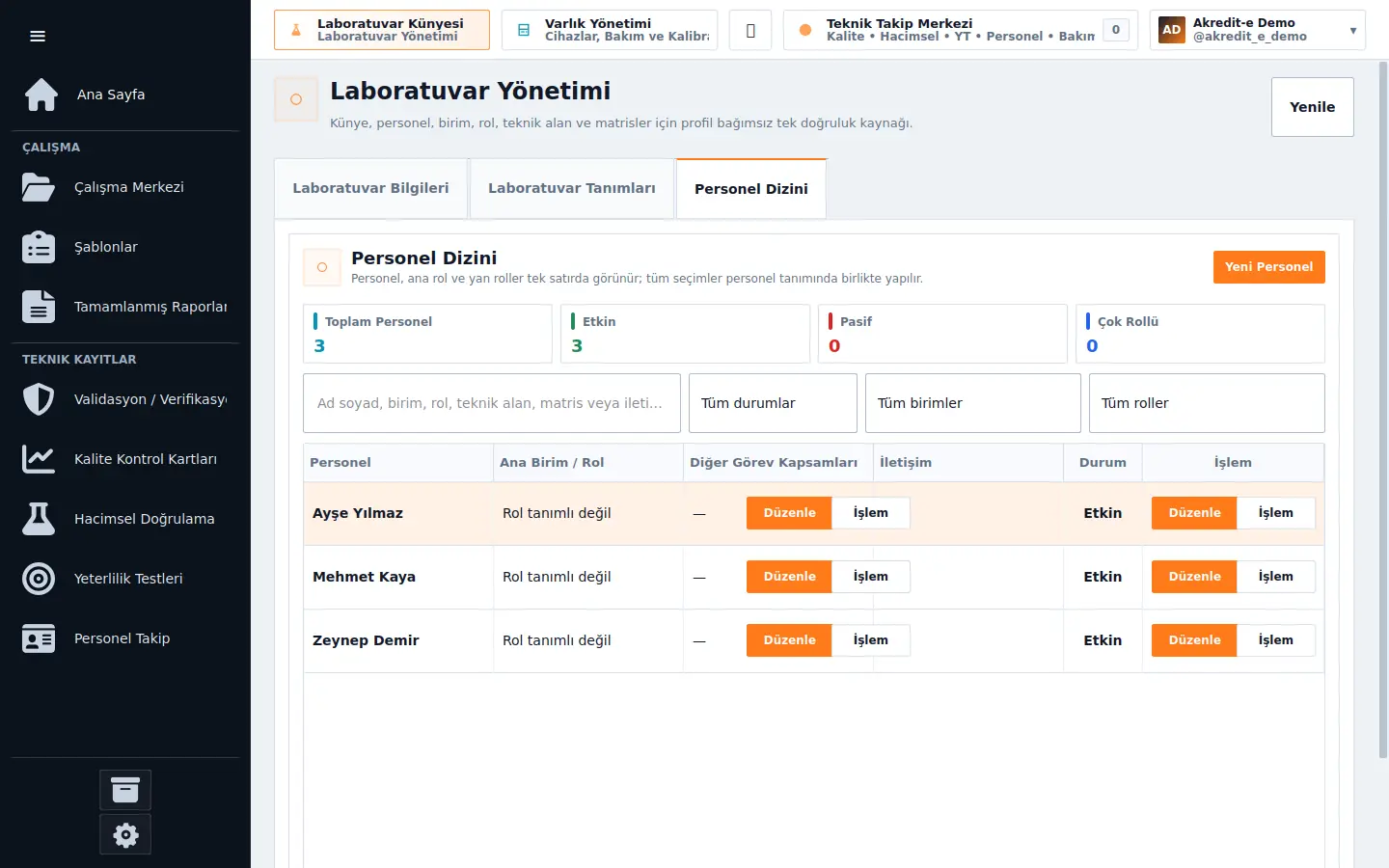
Task: Click the Toplam Personel stat card
Action: 427,334
